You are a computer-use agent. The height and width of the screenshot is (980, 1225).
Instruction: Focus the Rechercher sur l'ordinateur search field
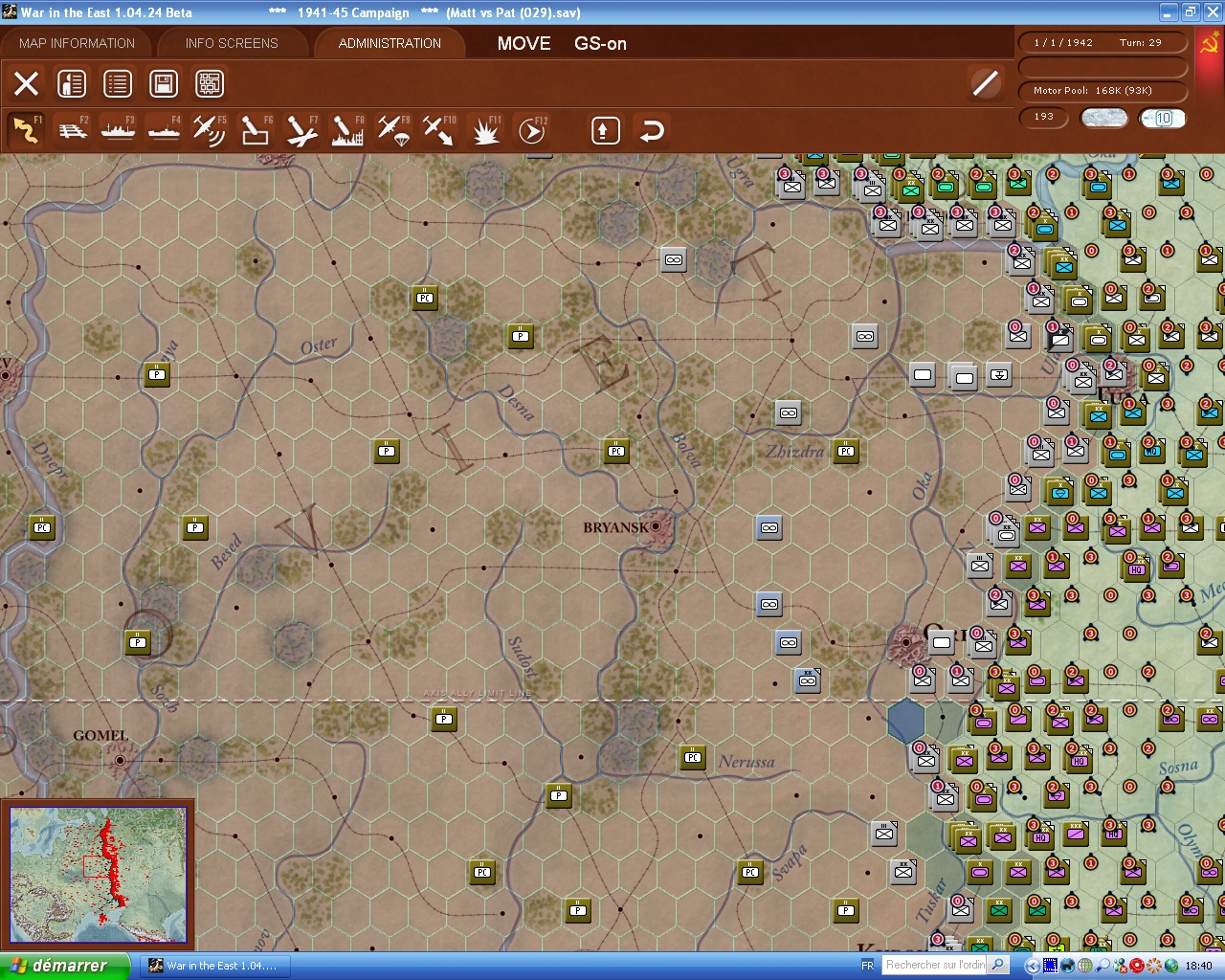934,965
